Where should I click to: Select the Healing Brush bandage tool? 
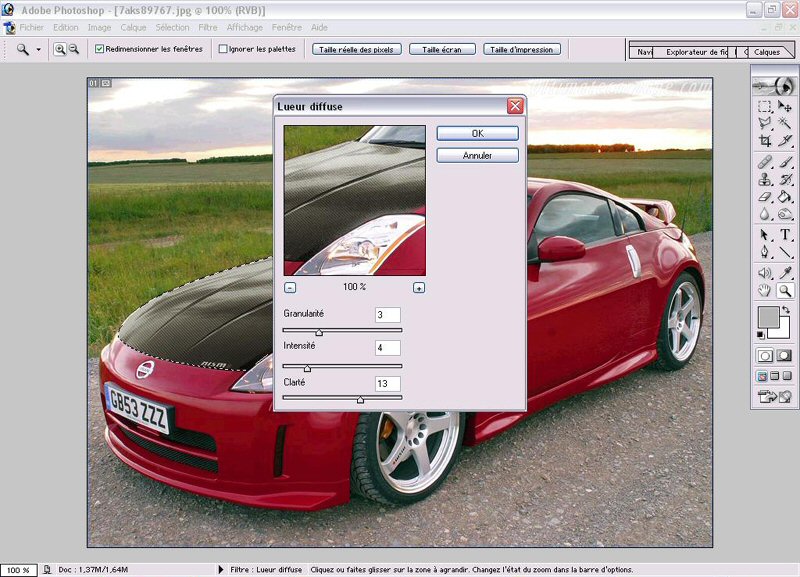click(764, 162)
